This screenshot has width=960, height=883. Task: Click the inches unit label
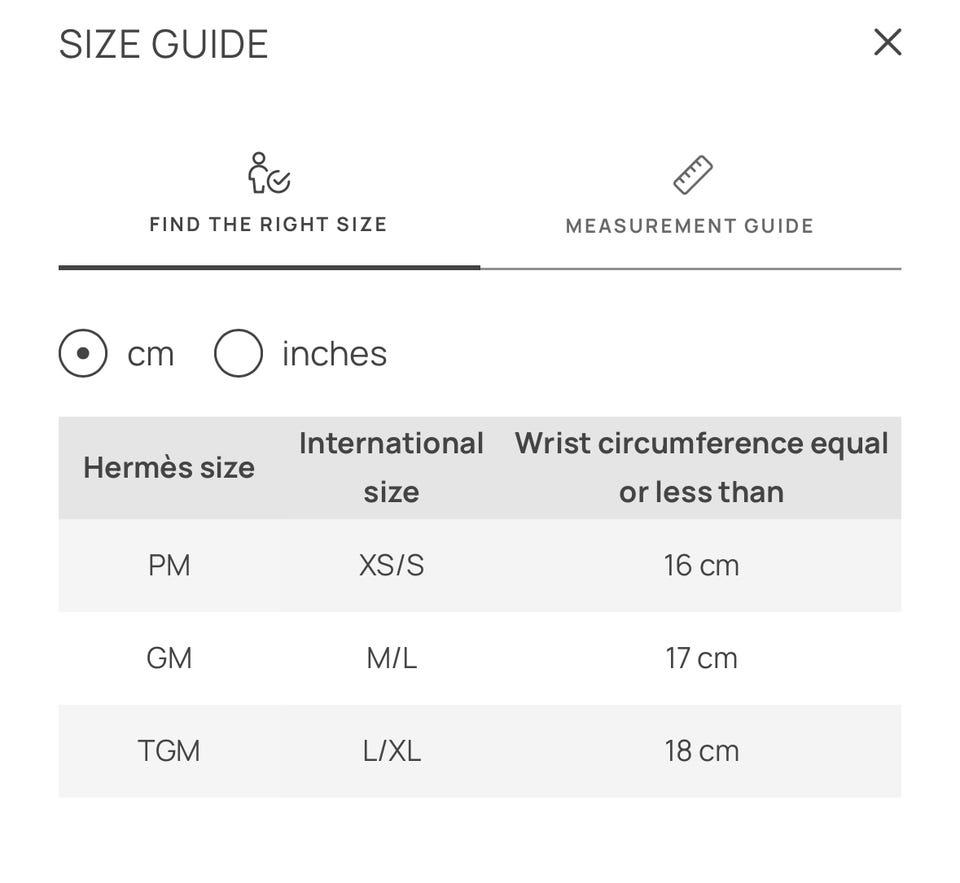point(334,354)
